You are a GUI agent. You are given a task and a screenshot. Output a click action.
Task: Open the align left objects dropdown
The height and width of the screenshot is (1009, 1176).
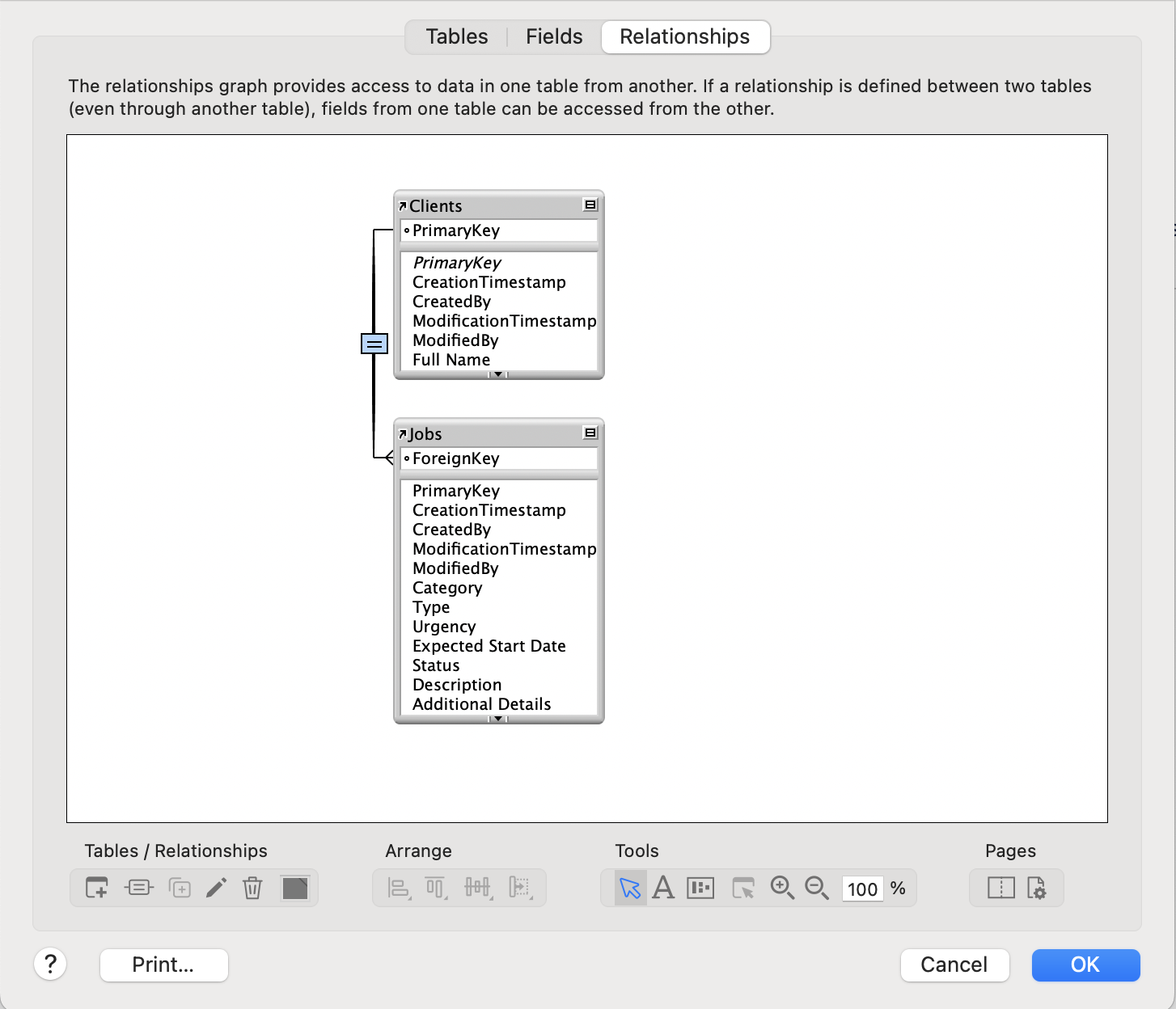(396, 887)
